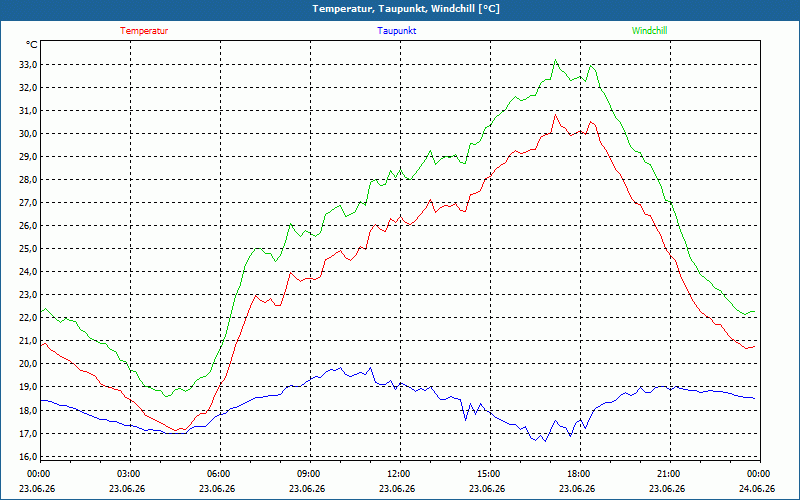This screenshot has width=800, height=500.
Task: Click the 23,0 value on the y-axis
Action: pyautogui.click(x=28, y=295)
